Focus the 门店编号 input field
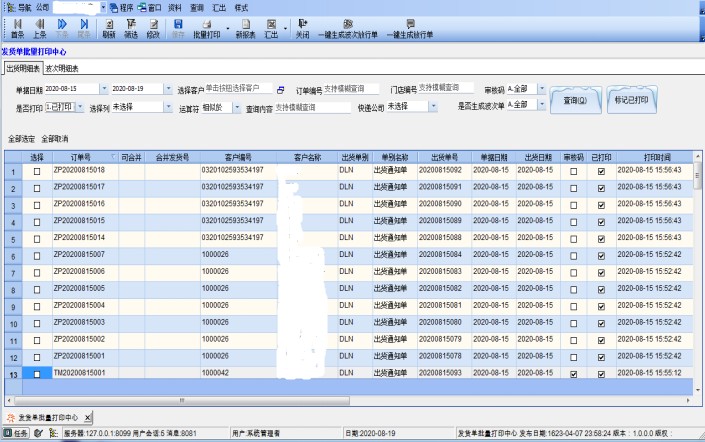The width and height of the screenshot is (705, 442). (x=446, y=88)
